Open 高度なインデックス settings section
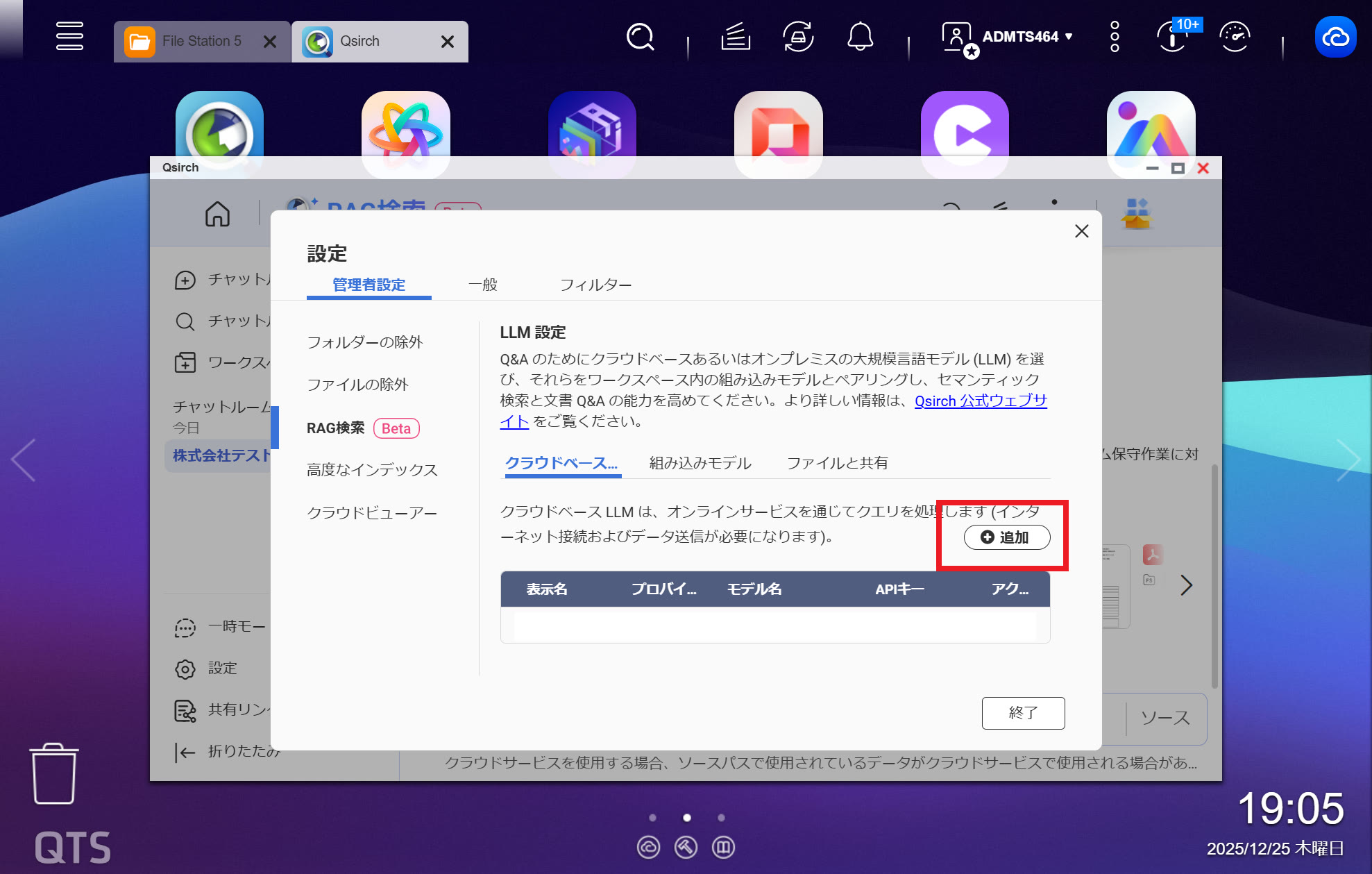The height and width of the screenshot is (874, 1372). pyautogui.click(x=372, y=470)
